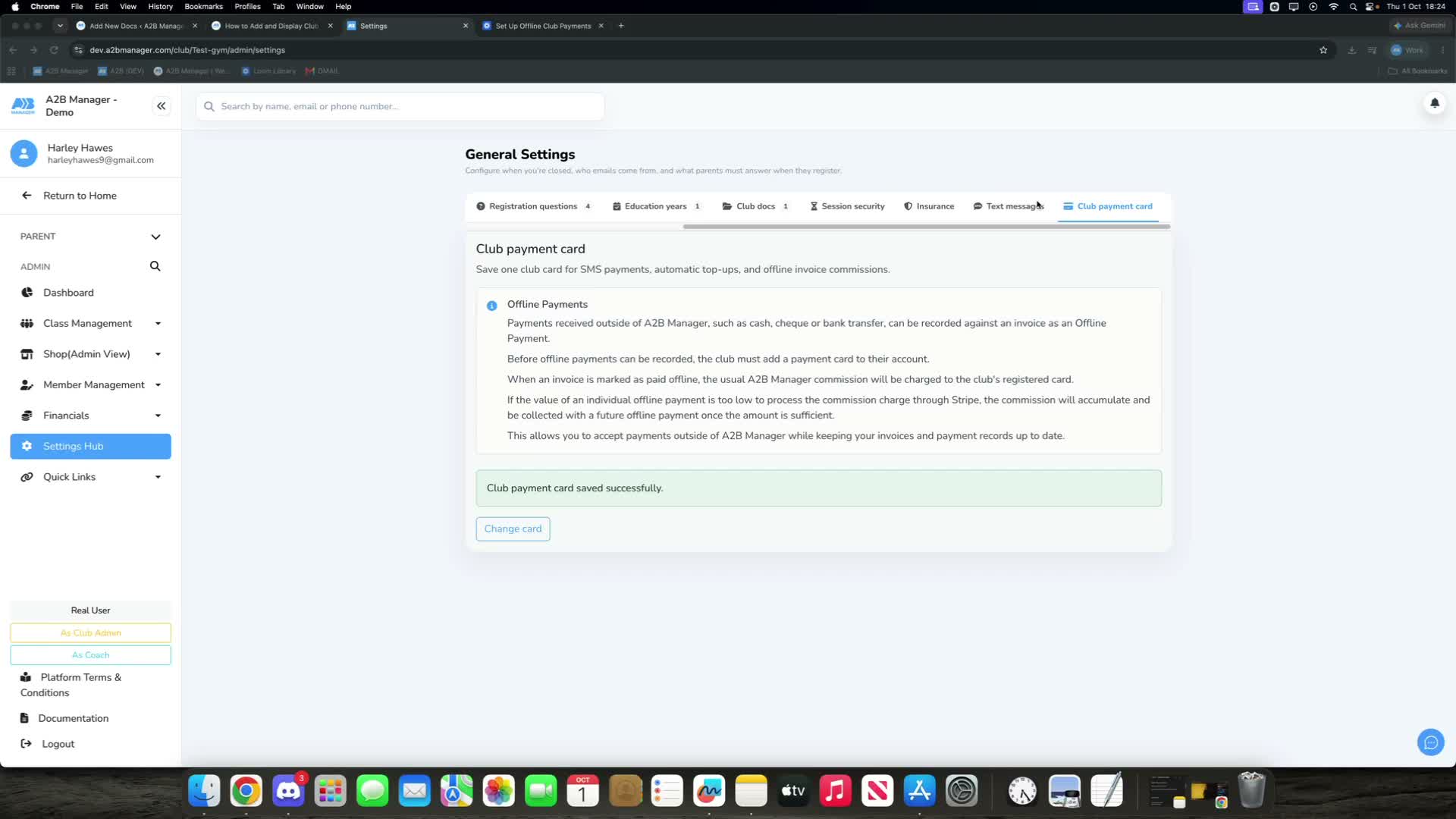Select the Club payment card tab

(1108, 206)
